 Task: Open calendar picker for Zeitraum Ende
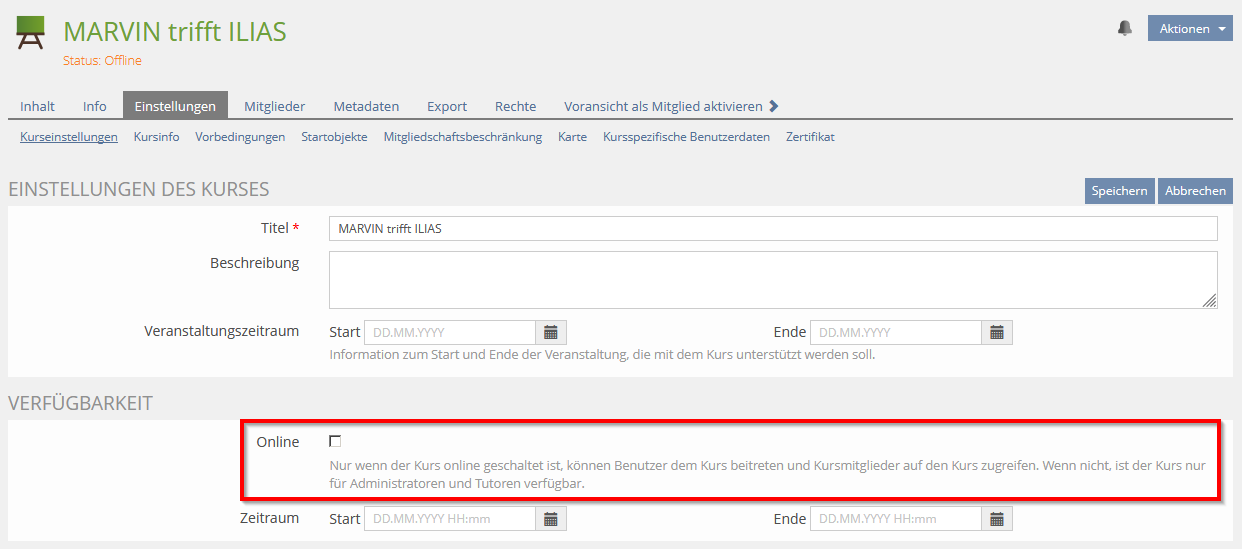[997, 519]
